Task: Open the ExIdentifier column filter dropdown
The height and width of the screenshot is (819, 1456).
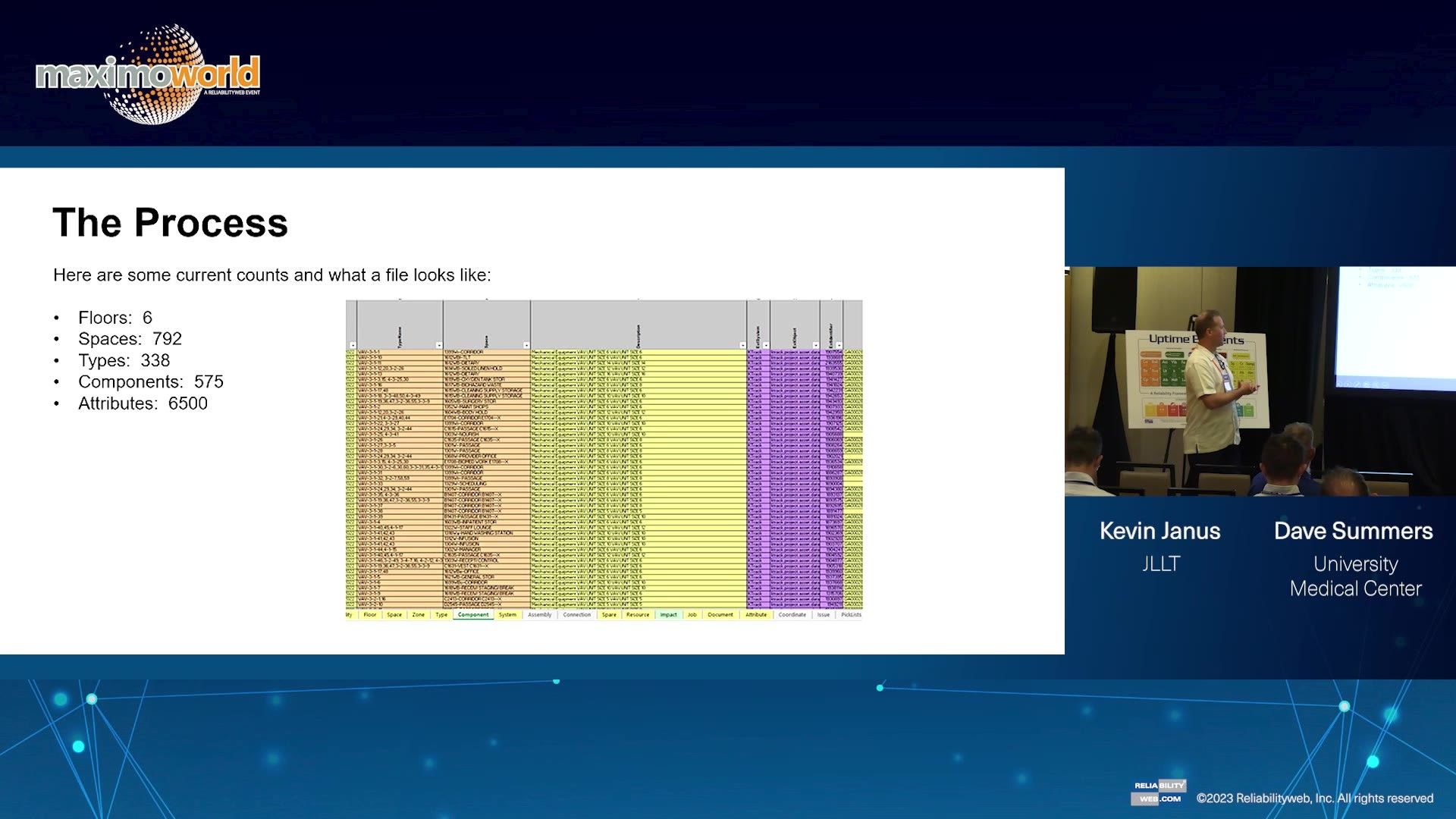Action: pos(840,344)
